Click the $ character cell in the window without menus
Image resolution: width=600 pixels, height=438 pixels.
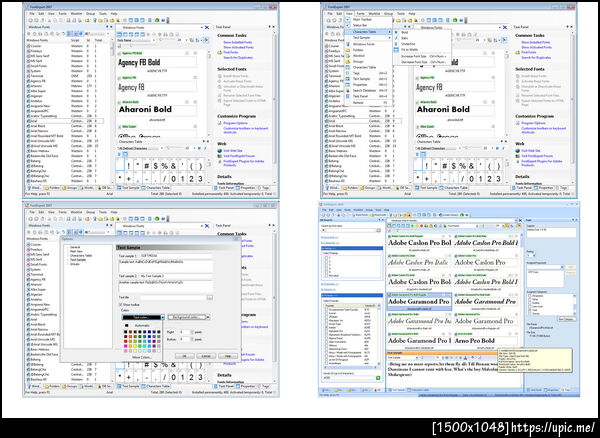[x=155, y=166]
